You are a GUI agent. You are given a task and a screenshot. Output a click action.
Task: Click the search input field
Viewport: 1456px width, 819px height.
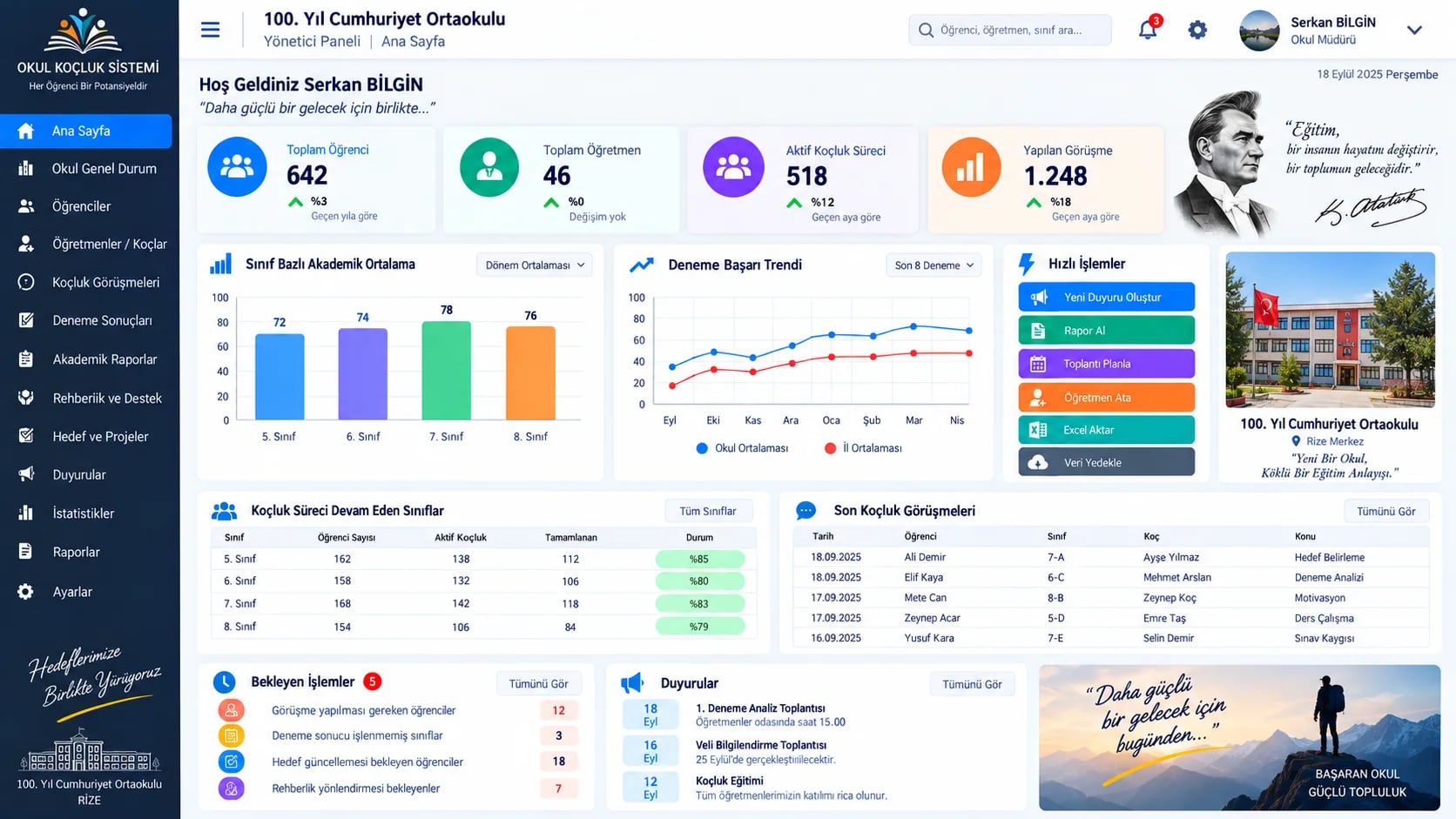[x=1010, y=30]
